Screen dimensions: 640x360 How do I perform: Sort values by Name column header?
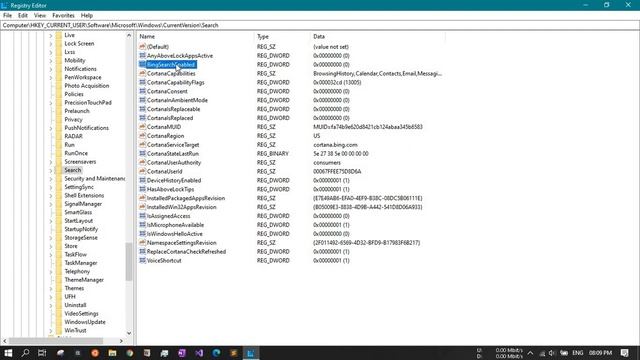[195, 36]
